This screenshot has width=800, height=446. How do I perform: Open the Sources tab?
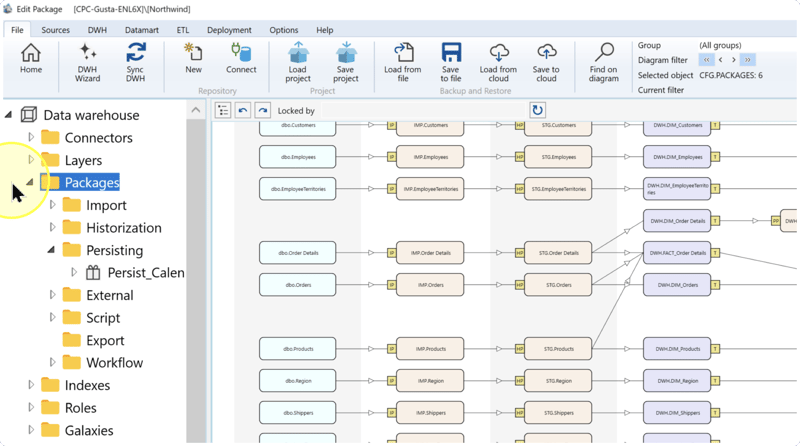pyautogui.click(x=56, y=30)
